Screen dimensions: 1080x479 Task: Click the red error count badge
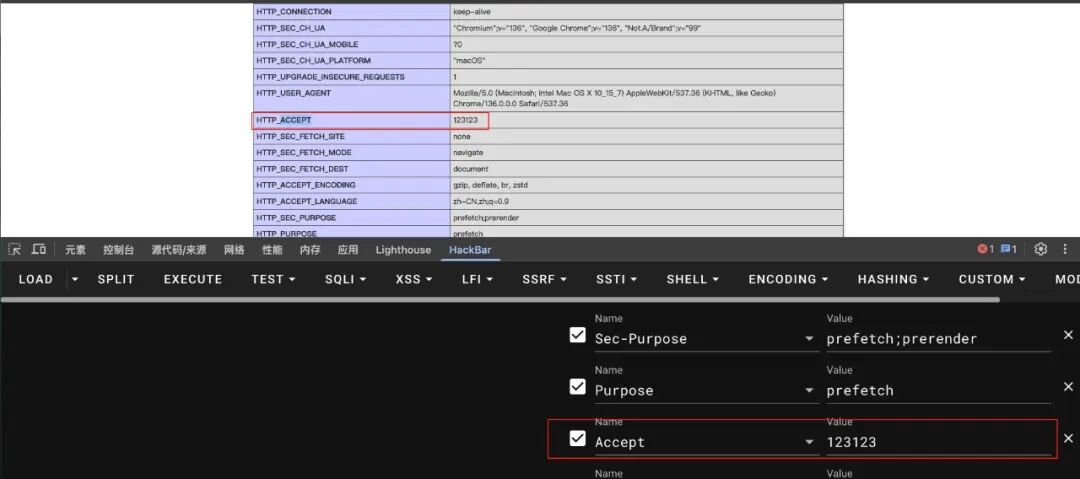985,249
